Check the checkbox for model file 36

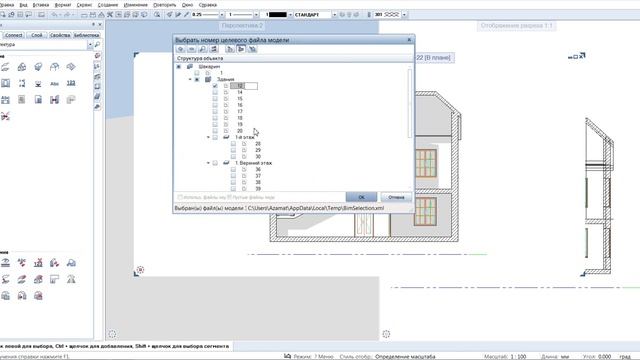(233, 169)
